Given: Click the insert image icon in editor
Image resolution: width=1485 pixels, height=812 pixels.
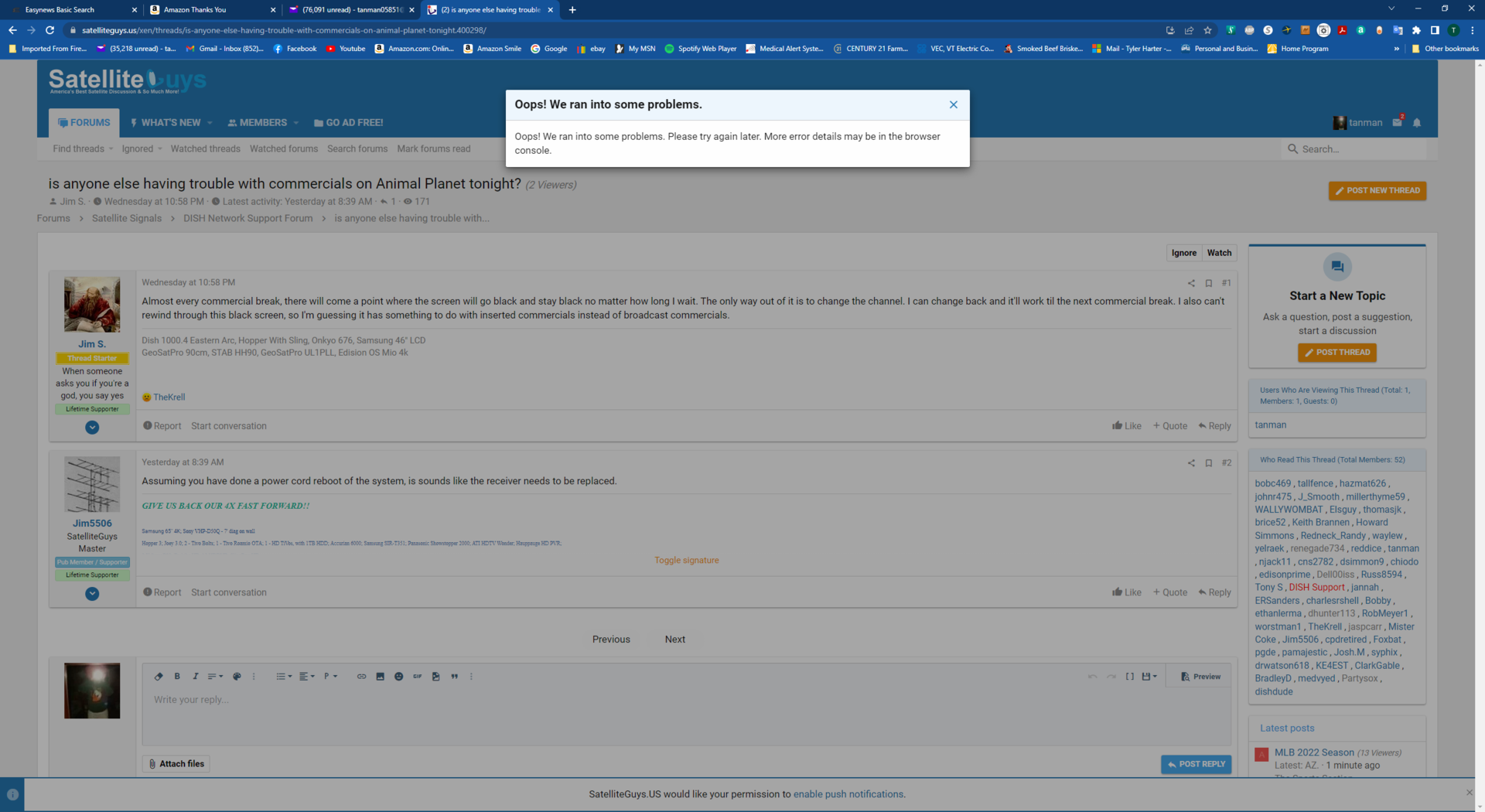Looking at the screenshot, I should click(380, 677).
